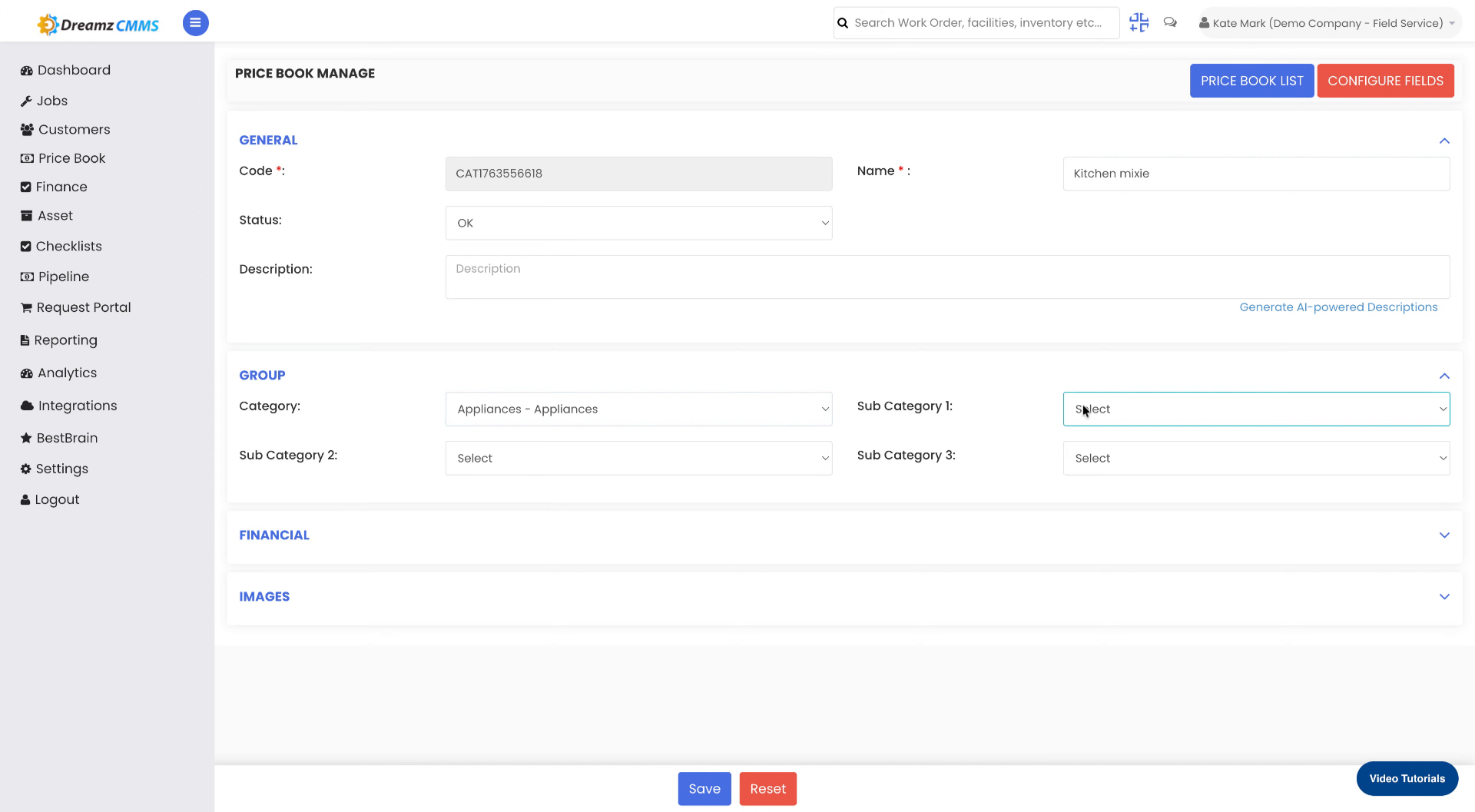
Task: Click the Dashboard gauge icon in sidebar
Action: pos(27,70)
